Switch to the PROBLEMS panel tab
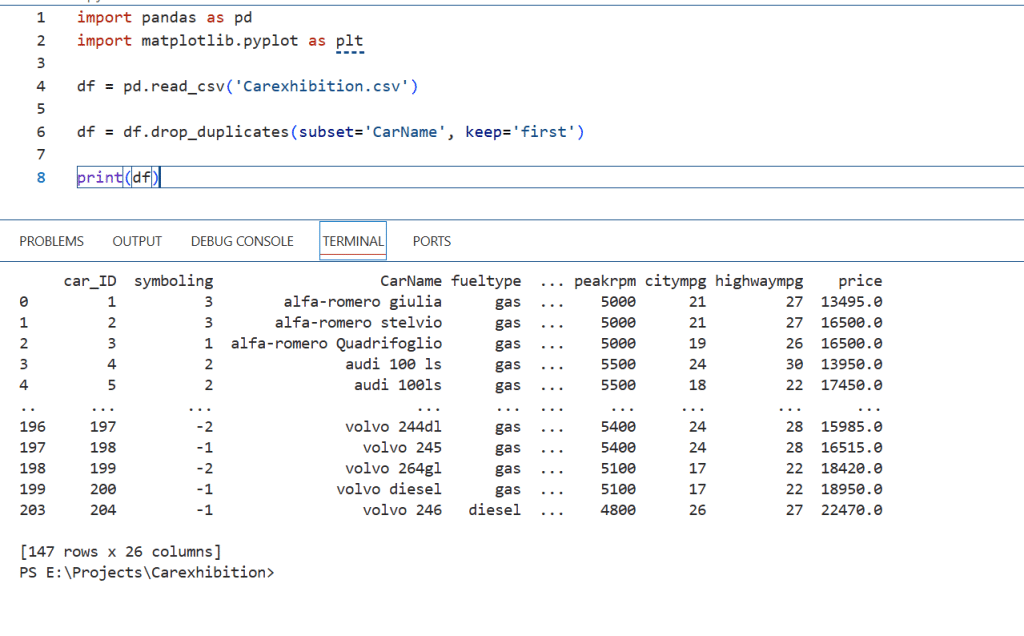 point(51,241)
